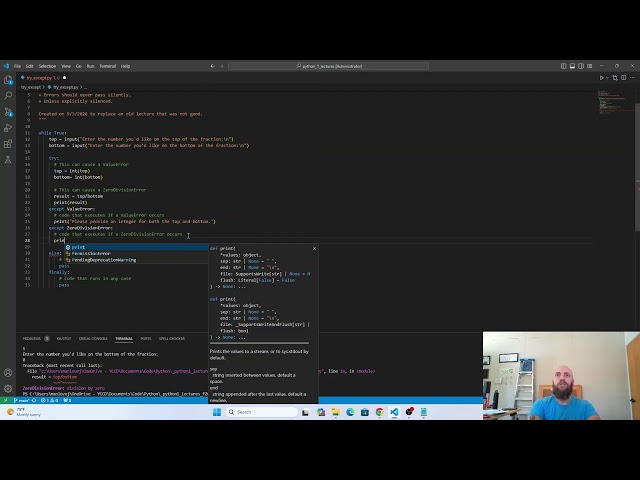Open the File menu
The width and height of the screenshot is (640, 480).
point(18,66)
